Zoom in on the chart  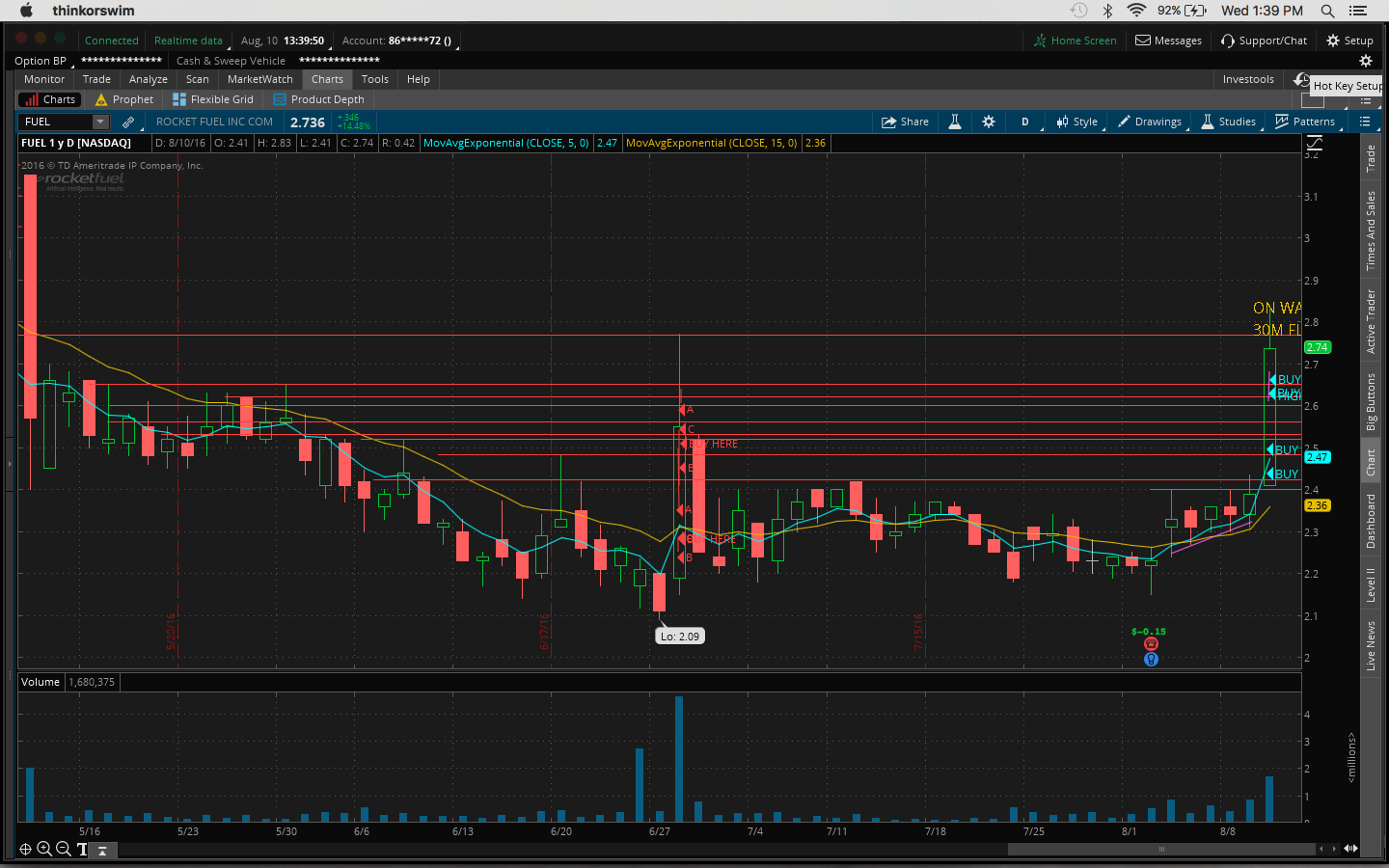click(x=44, y=849)
